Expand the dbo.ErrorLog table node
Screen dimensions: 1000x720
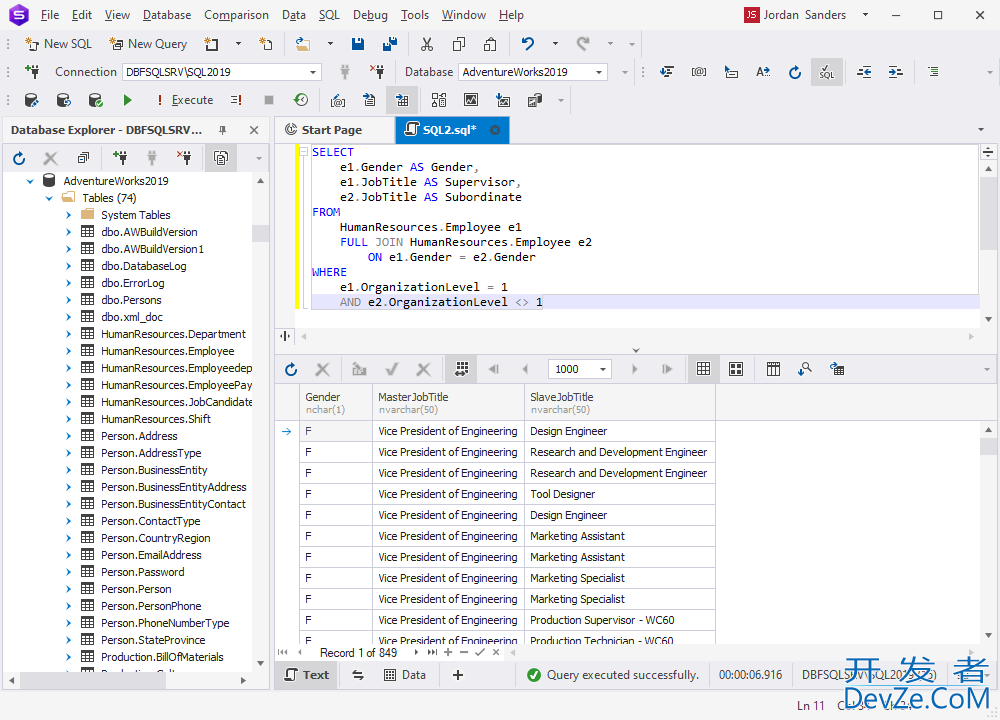[68, 283]
